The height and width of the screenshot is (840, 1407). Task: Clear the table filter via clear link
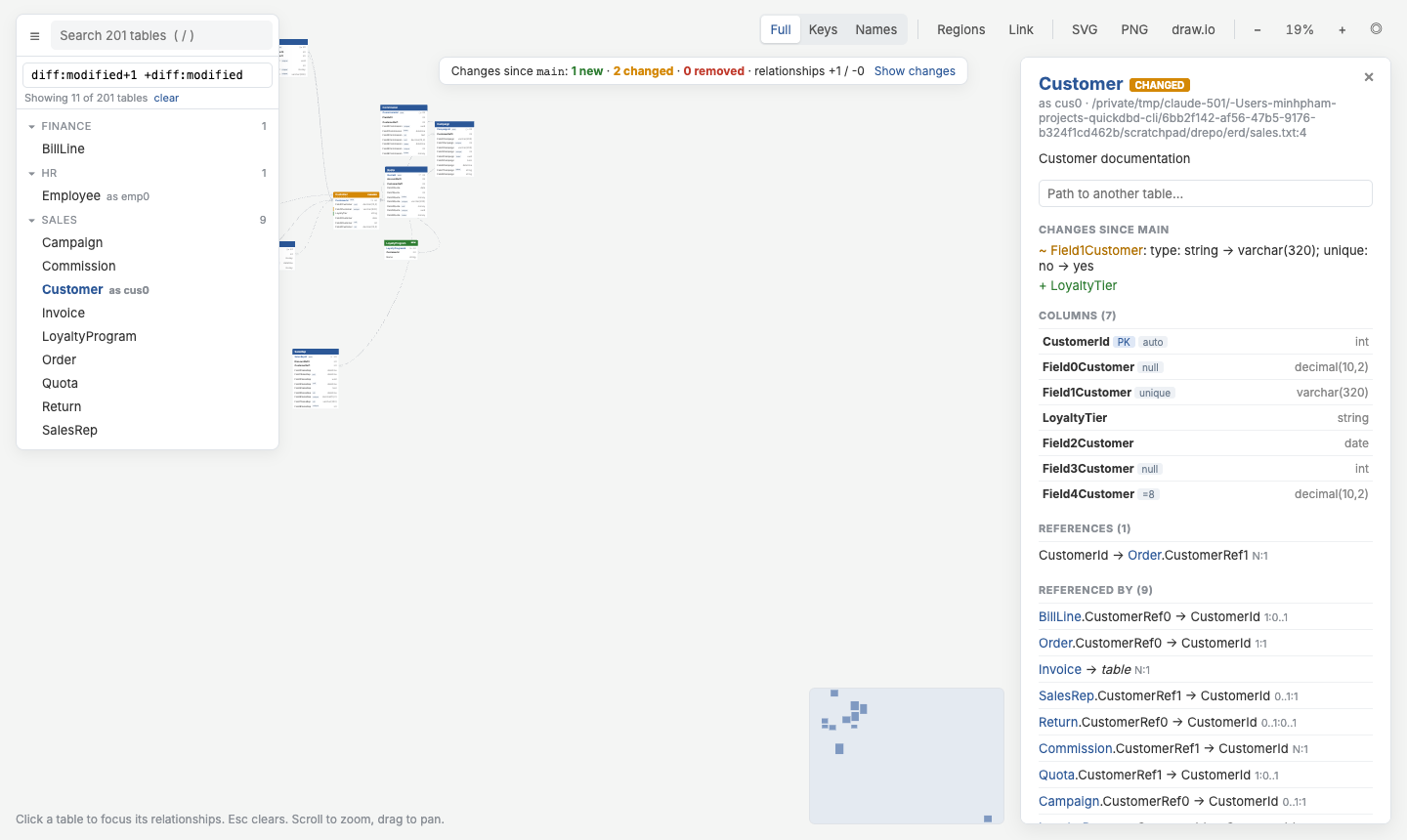[166, 98]
